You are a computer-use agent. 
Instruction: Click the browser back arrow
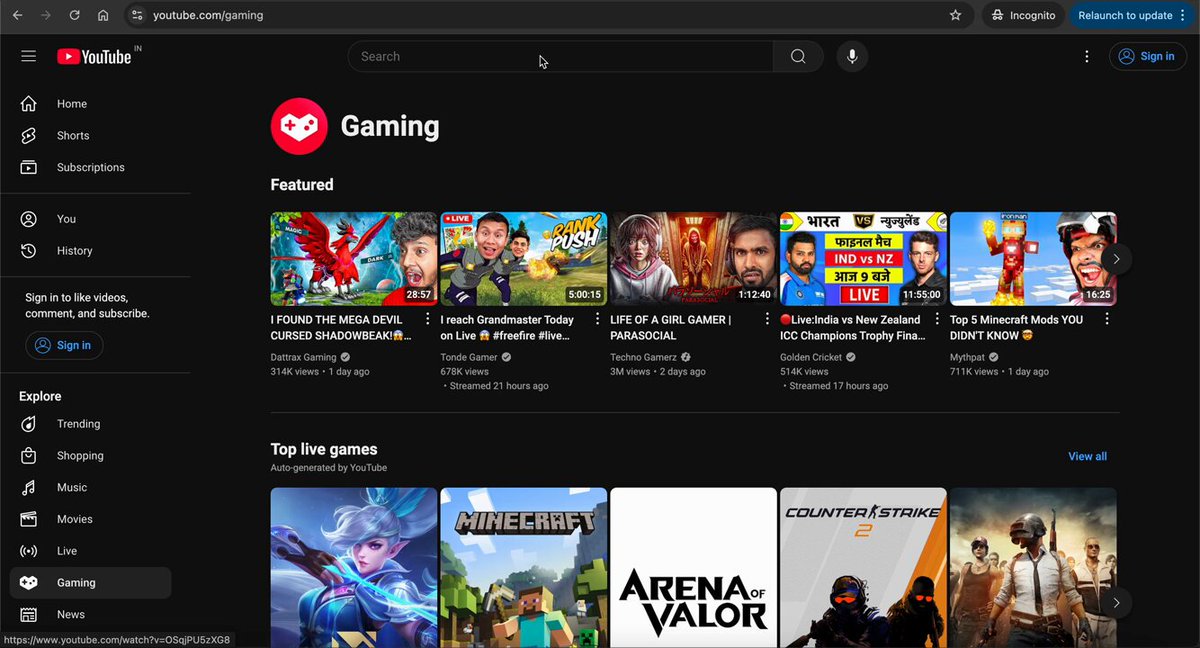[17, 15]
